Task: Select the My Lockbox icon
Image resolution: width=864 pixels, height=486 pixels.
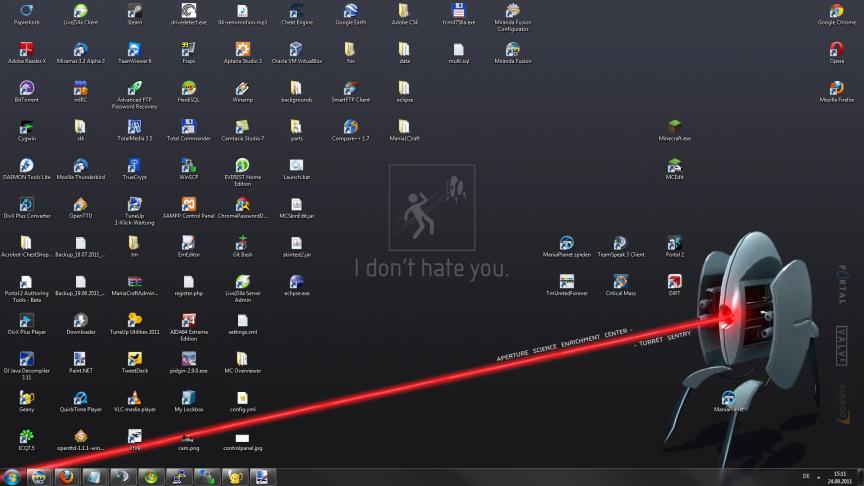Action: pyautogui.click(x=188, y=401)
